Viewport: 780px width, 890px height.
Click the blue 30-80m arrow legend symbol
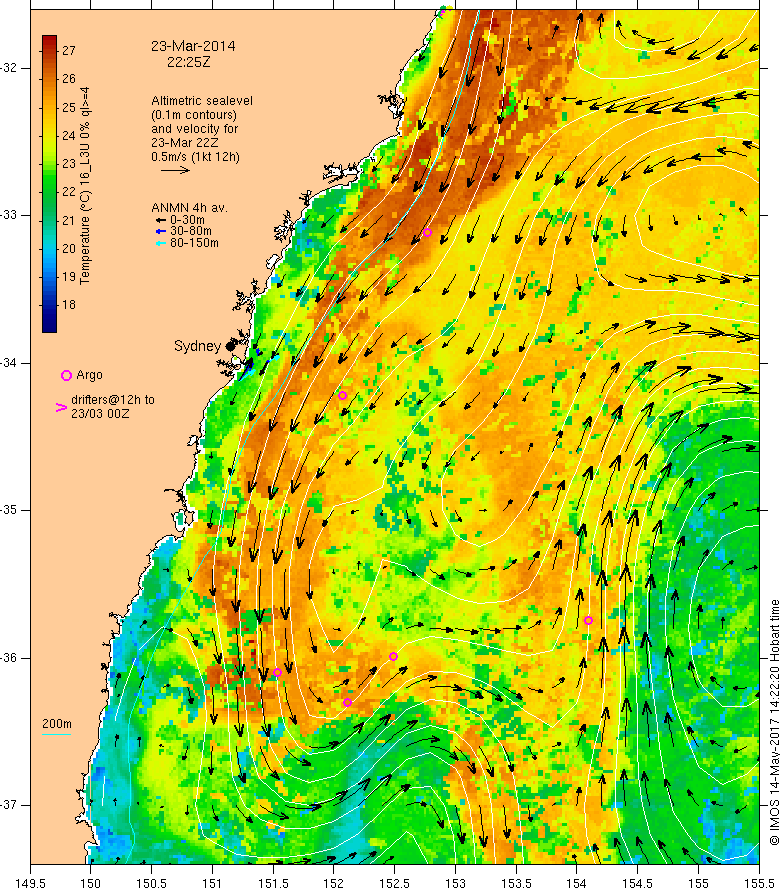pos(161,231)
